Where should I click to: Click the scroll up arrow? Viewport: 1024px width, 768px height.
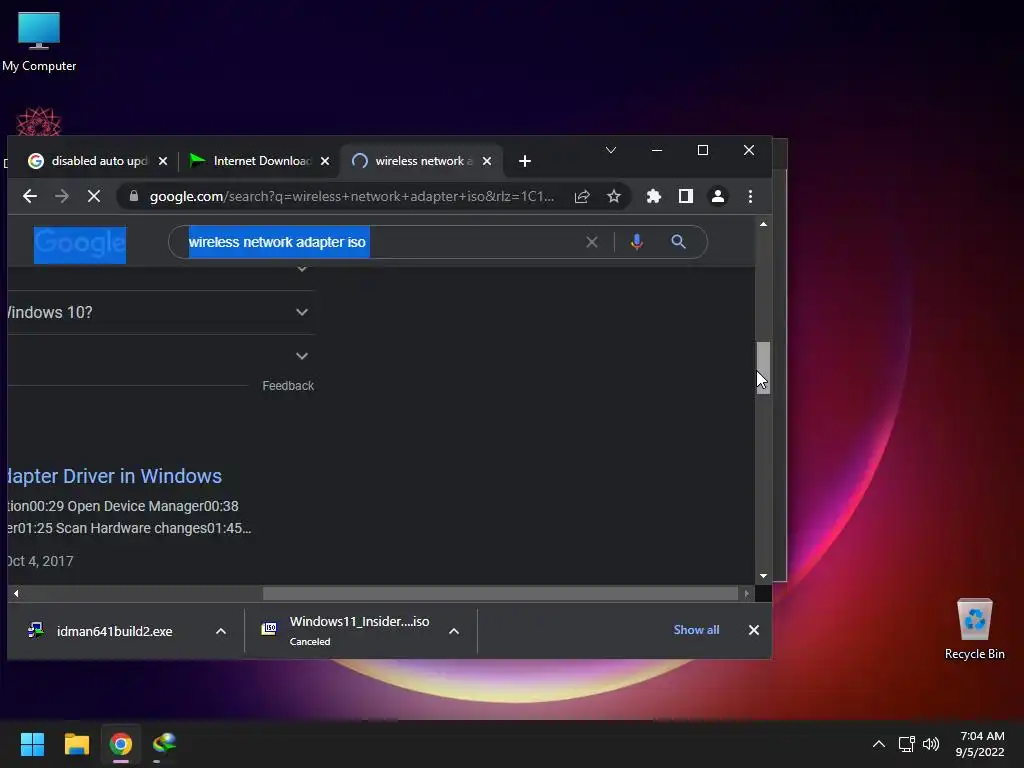(763, 224)
